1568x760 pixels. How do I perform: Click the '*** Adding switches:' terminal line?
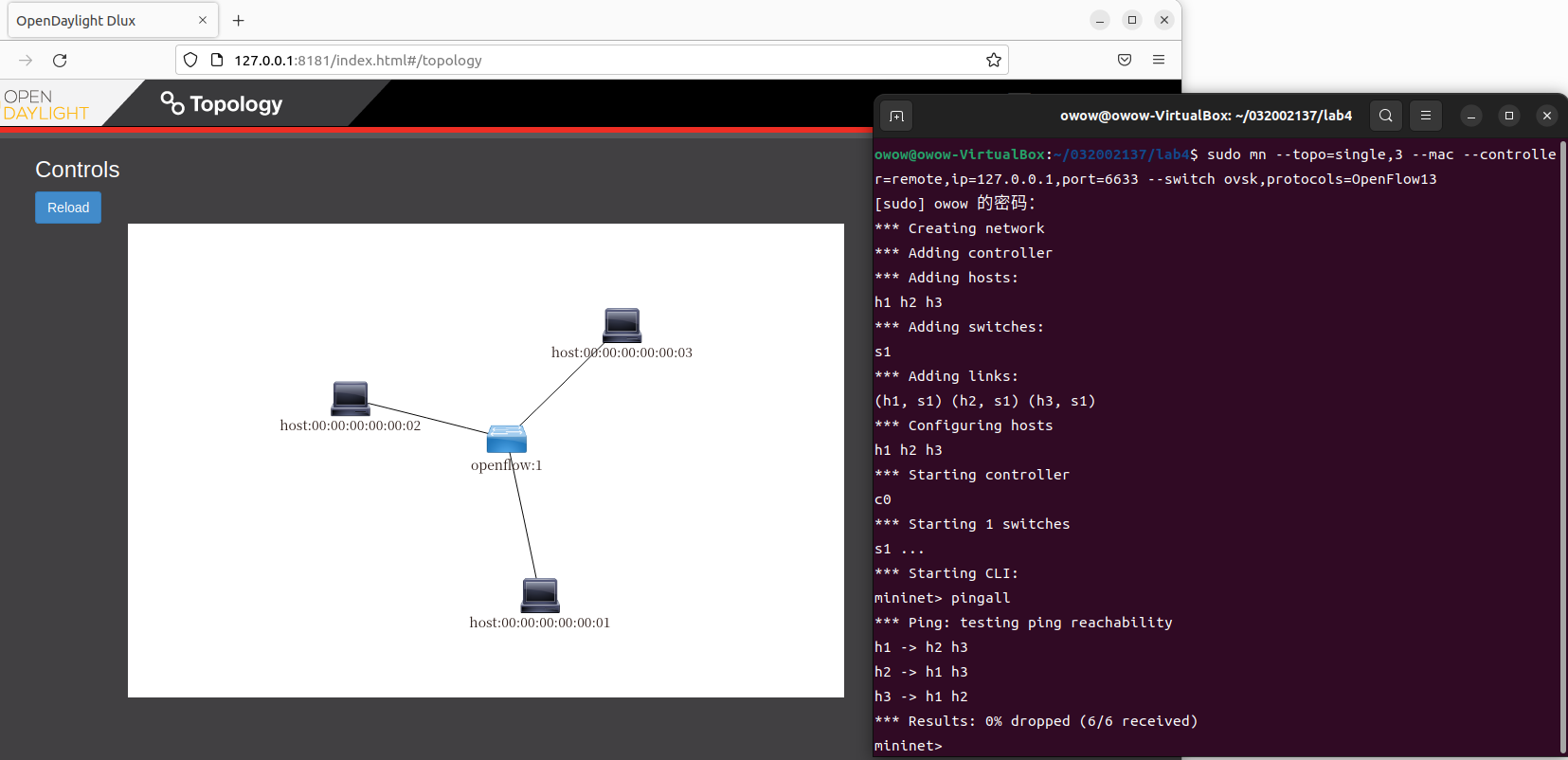coord(960,327)
